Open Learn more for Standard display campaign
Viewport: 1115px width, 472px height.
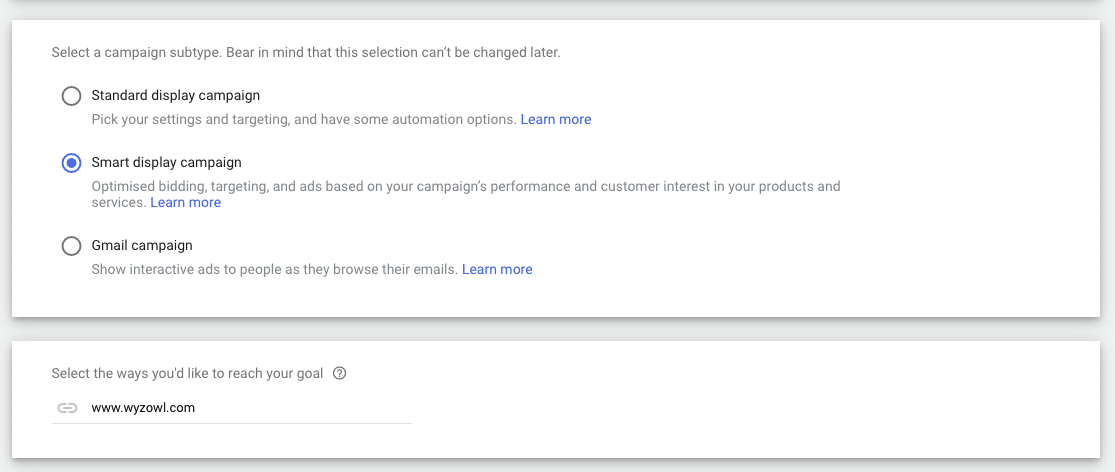(555, 119)
